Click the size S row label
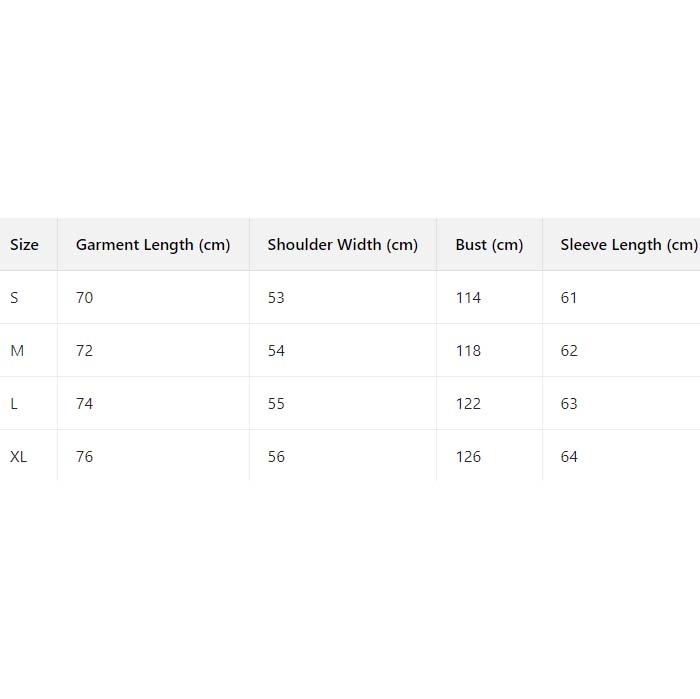 (x=14, y=298)
